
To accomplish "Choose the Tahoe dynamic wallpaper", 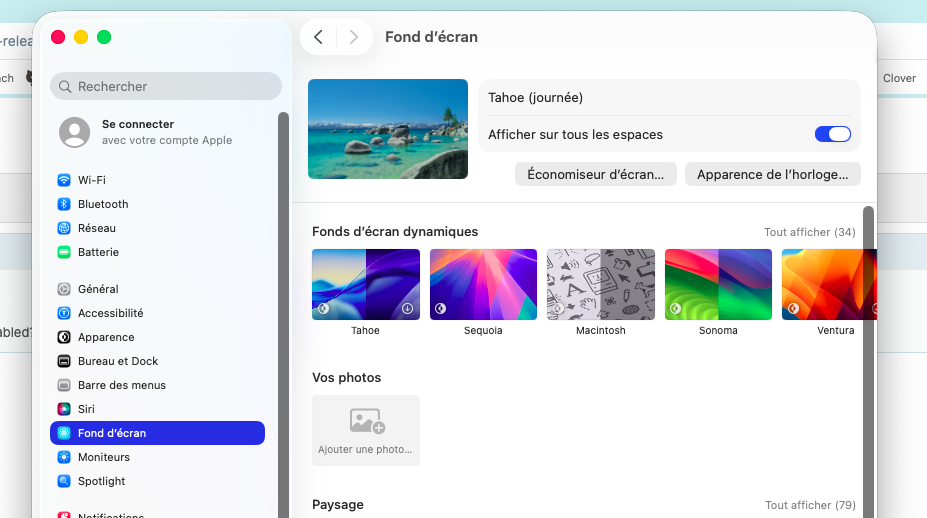I will click(x=366, y=284).
